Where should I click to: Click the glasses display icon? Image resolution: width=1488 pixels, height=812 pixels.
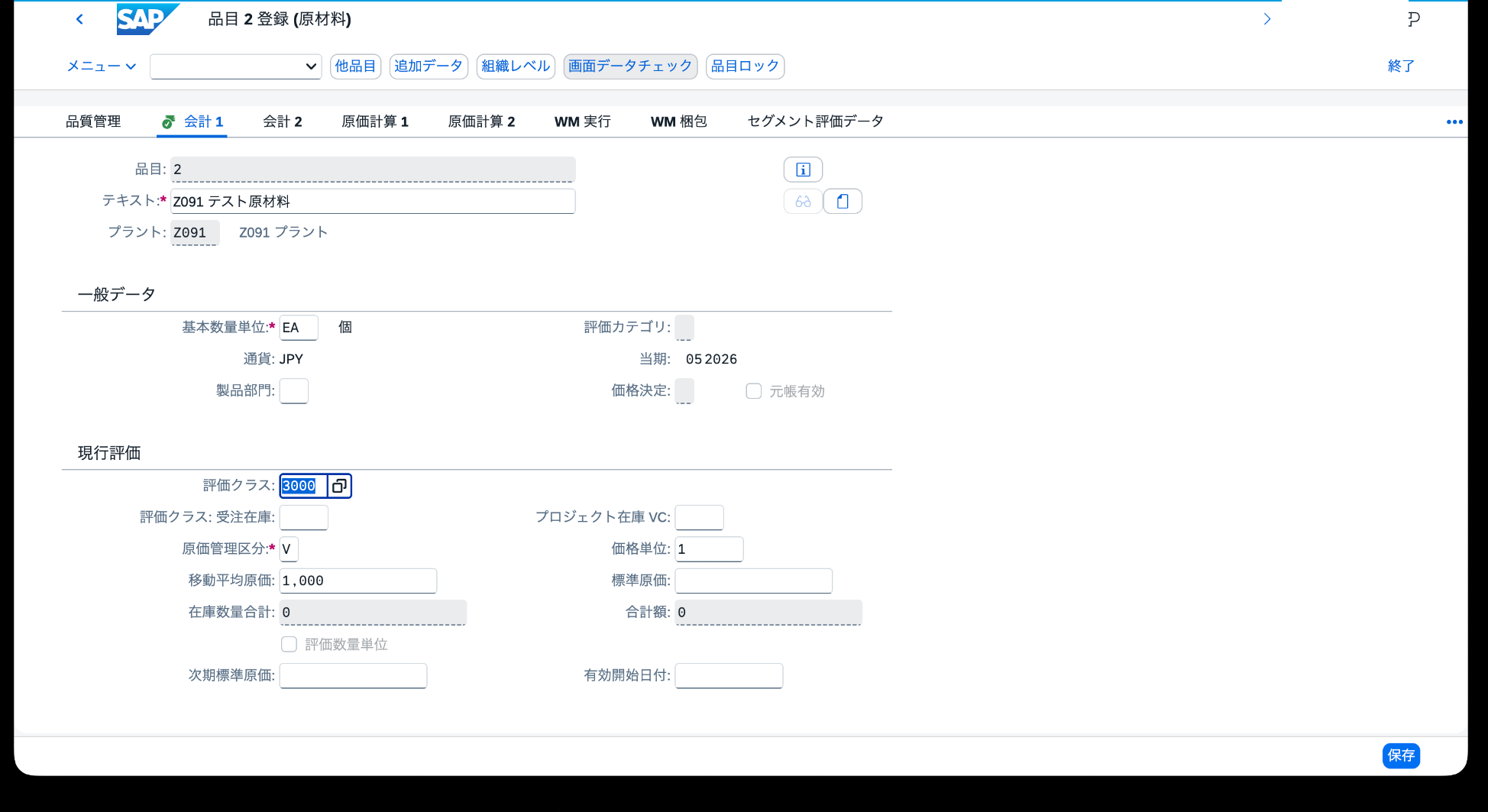[x=803, y=202]
